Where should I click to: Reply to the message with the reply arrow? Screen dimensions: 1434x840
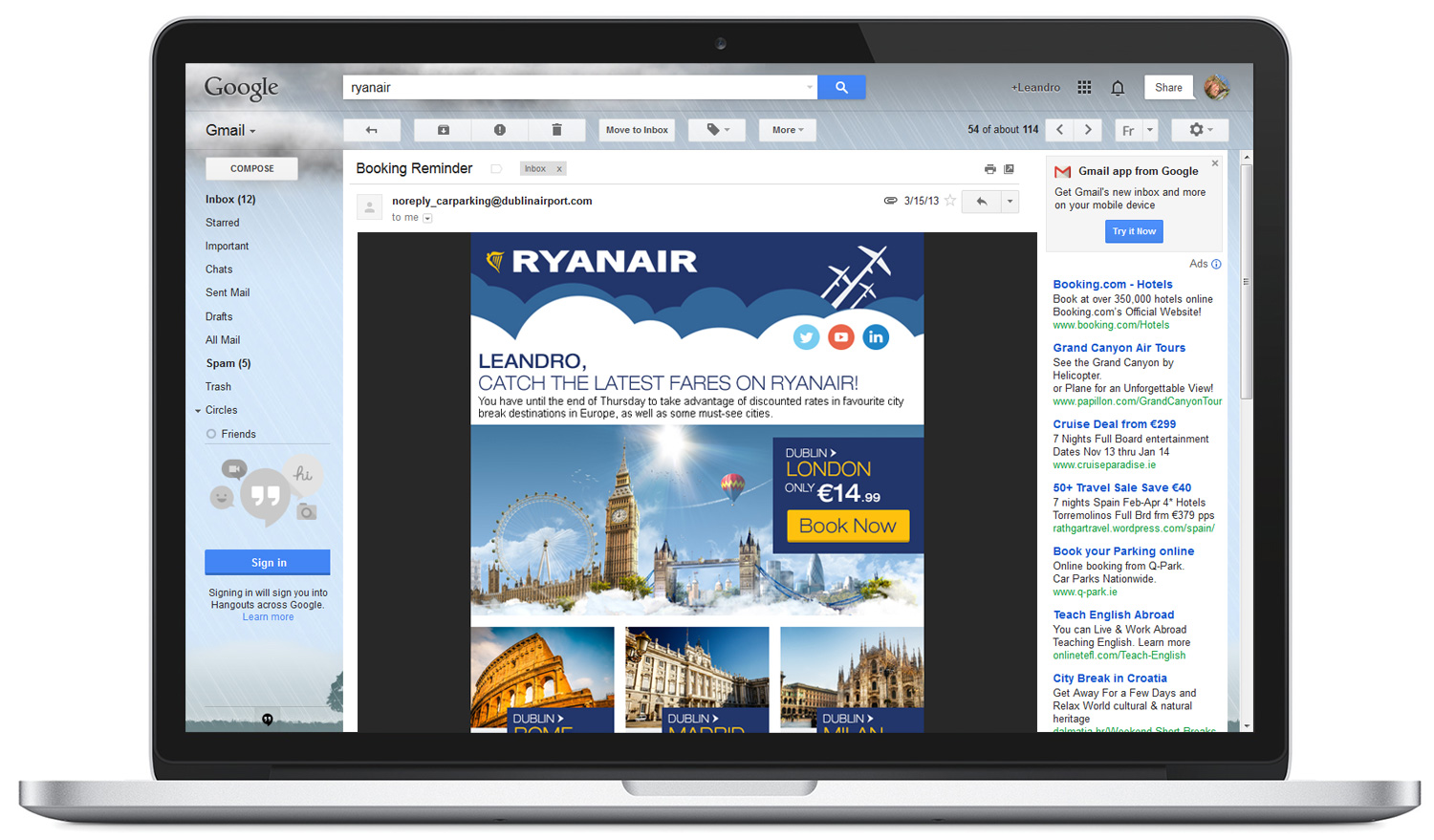point(981,201)
